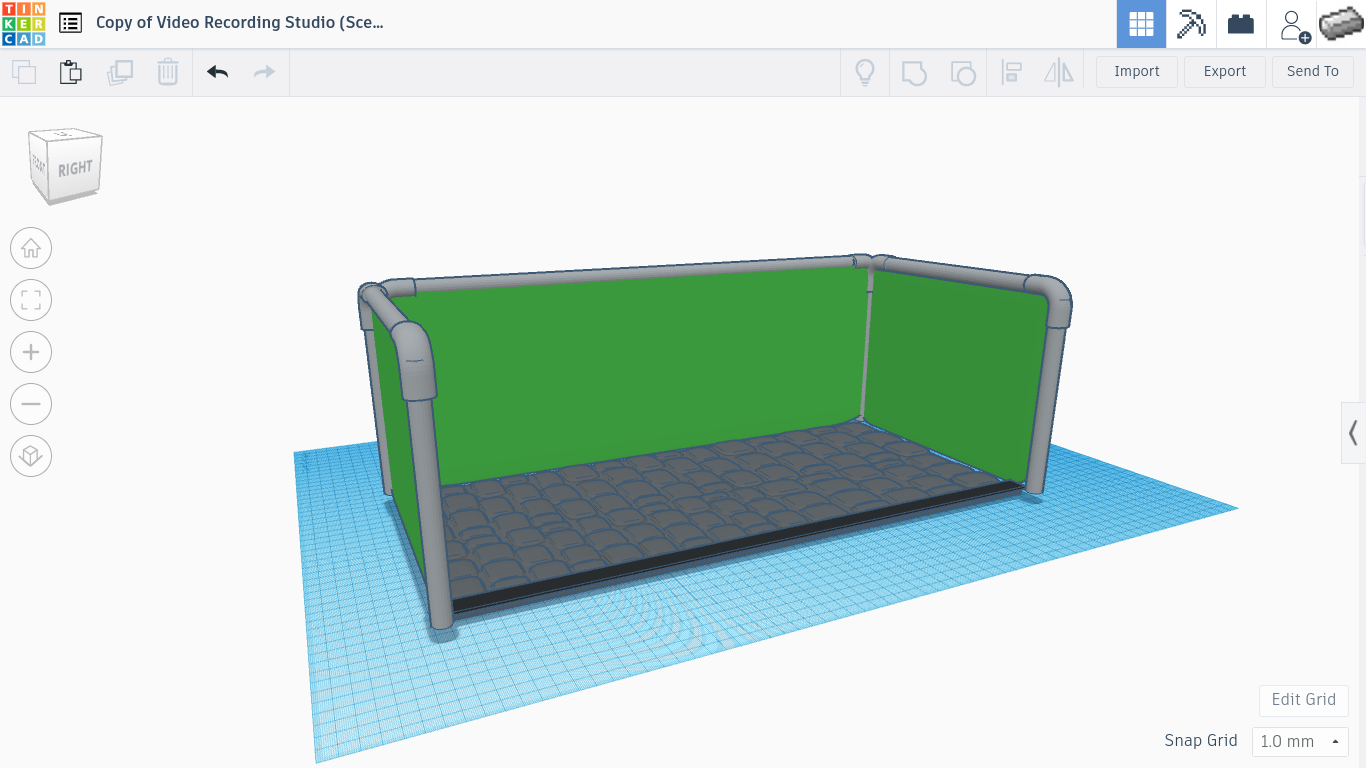
Task: Open the user profile avatar
Action: [x=1341, y=23]
